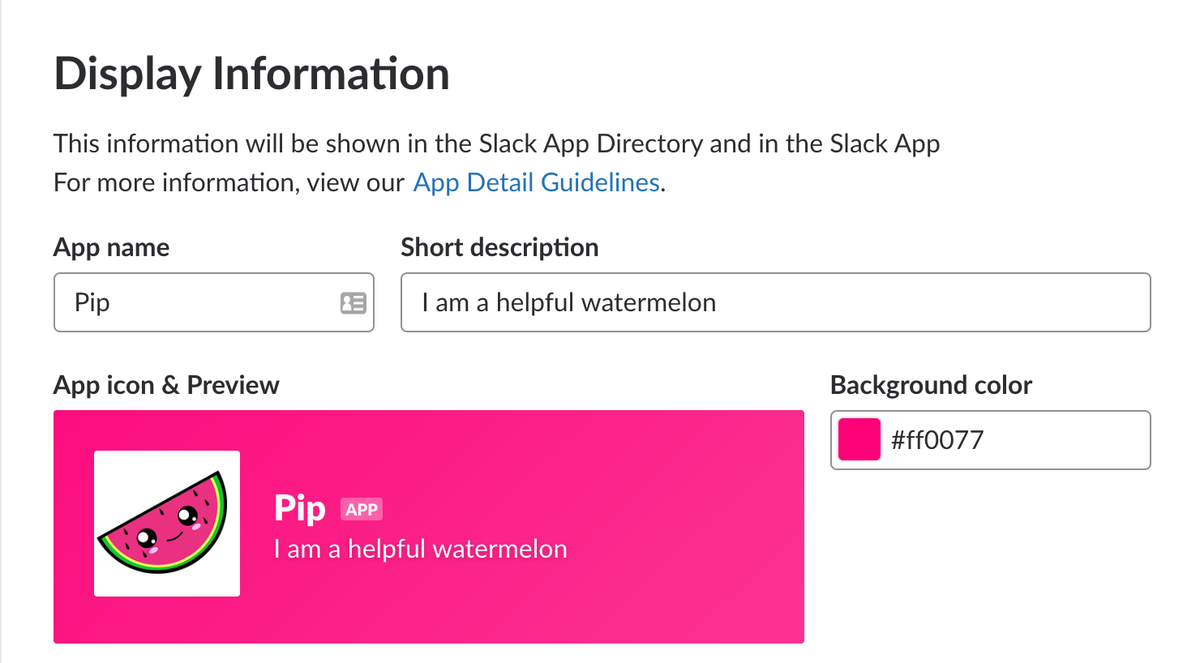Screen dimensions: 1200x663
Task: Click the Slack App Directory description sentence
Action: click(497, 144)
